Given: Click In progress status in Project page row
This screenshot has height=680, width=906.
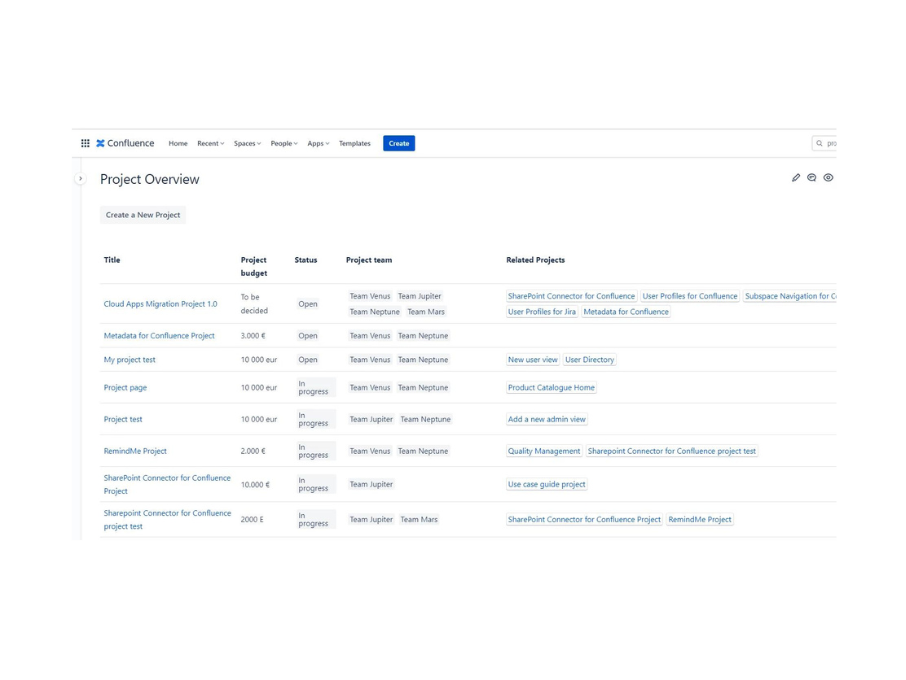Looking at the screenshot, I should 315,388.
